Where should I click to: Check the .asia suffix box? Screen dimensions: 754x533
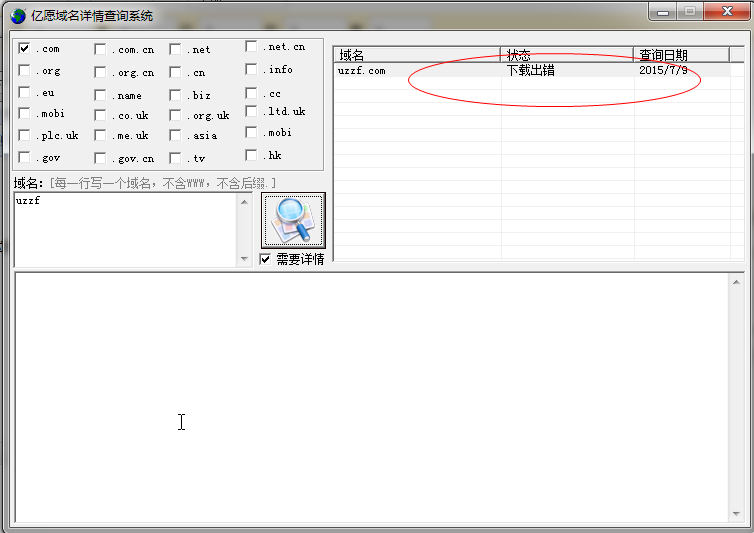(x=176, y=135)
